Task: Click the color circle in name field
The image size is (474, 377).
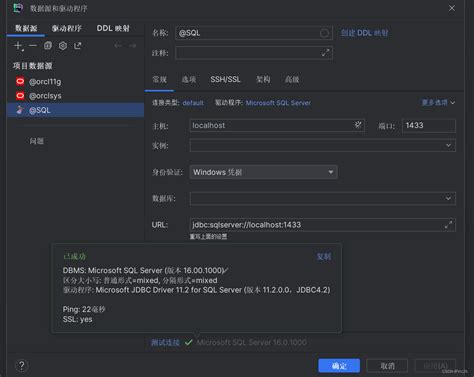Action: pos(324,33)
